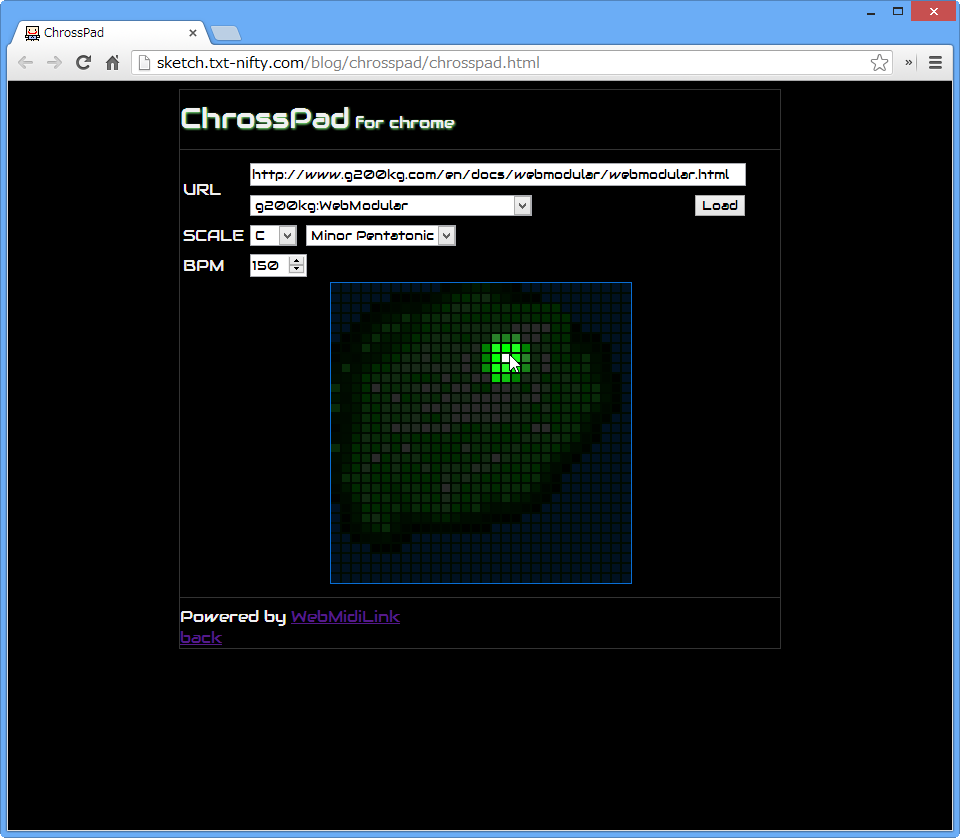
Task: Open the Chrome hamburger menu
Action: [935, 62]
